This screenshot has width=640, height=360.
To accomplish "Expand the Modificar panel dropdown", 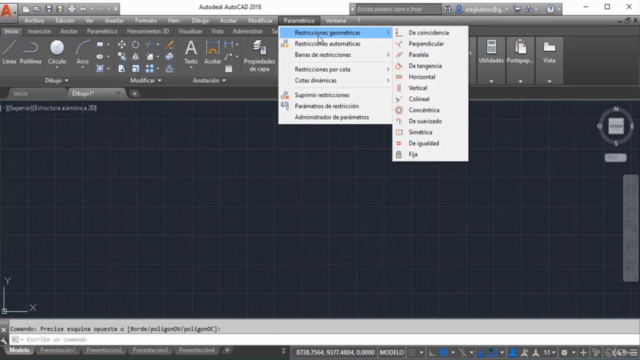I will [146, 80].
